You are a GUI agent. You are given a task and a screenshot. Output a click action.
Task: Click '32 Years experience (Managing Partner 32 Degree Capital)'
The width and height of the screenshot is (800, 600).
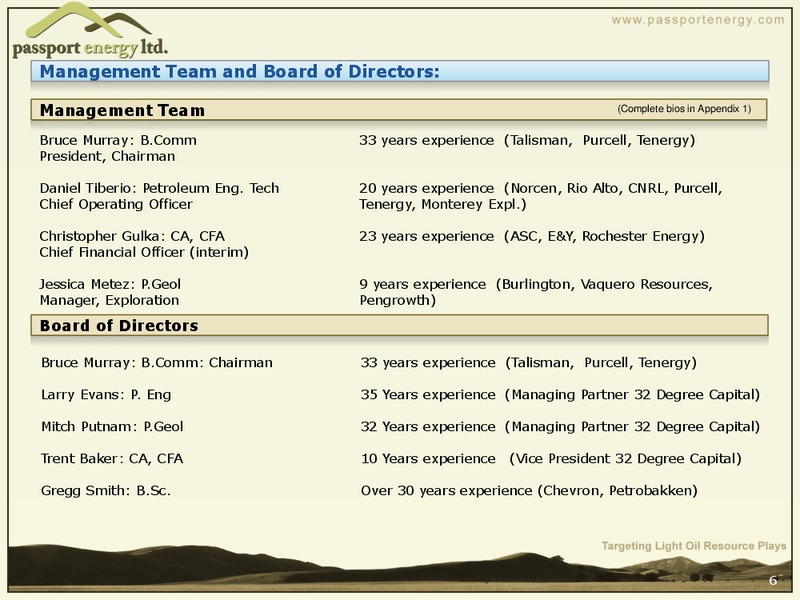coord(560,427)
